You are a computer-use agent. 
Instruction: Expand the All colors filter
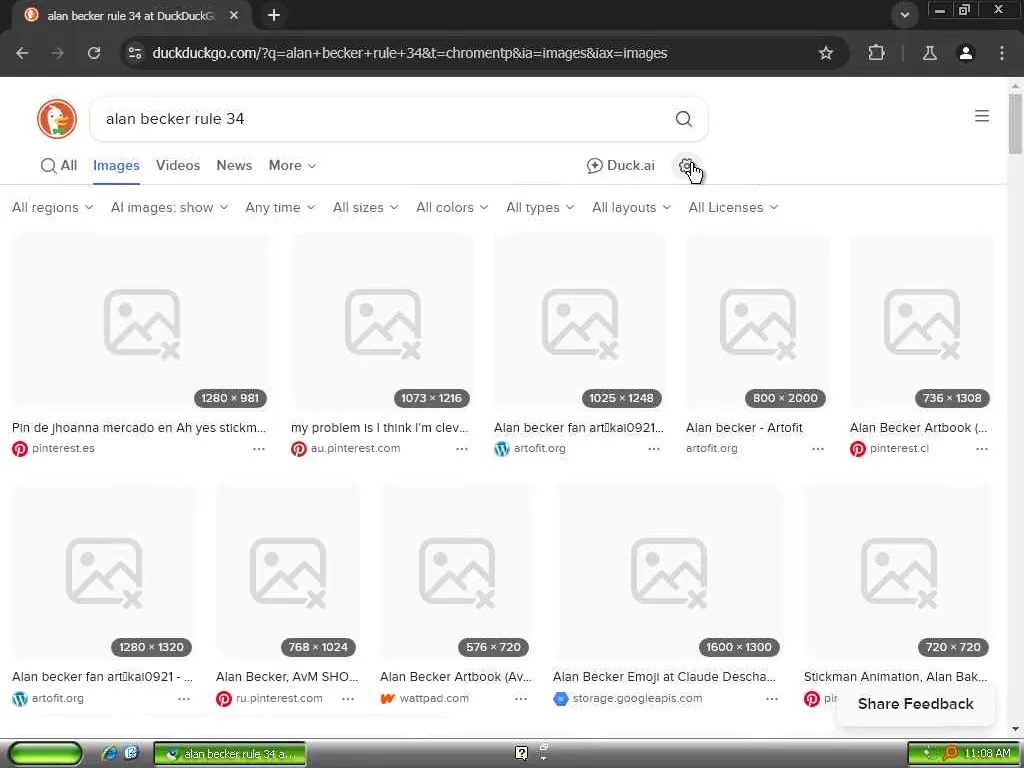point(452,208)
